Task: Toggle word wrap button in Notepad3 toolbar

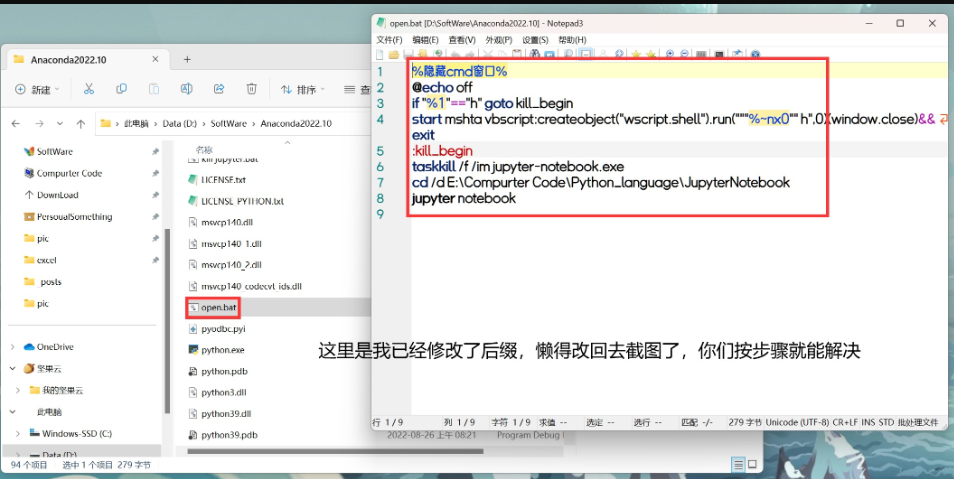Action: (x=586, y=54)
